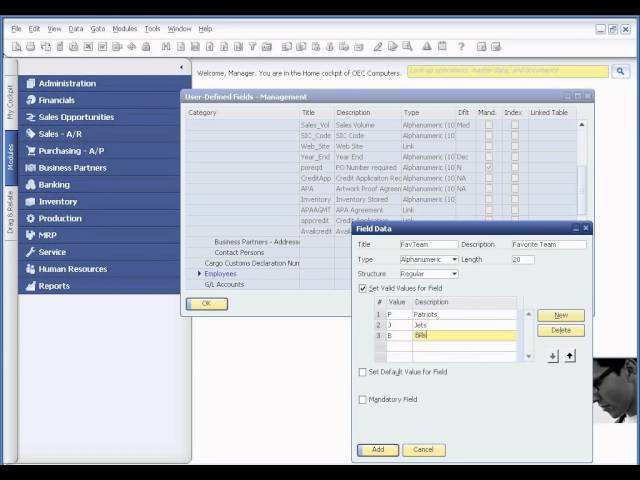This screenshot has height=480, width=640.
Task: Move valid value down with arrow button
Action: tap(553, 356)
